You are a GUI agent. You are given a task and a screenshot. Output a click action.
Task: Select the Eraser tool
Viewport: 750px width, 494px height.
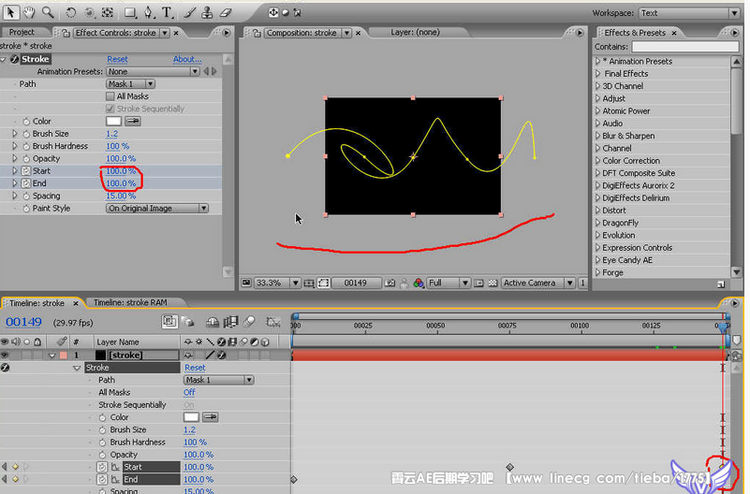click(x=226, y=12)
